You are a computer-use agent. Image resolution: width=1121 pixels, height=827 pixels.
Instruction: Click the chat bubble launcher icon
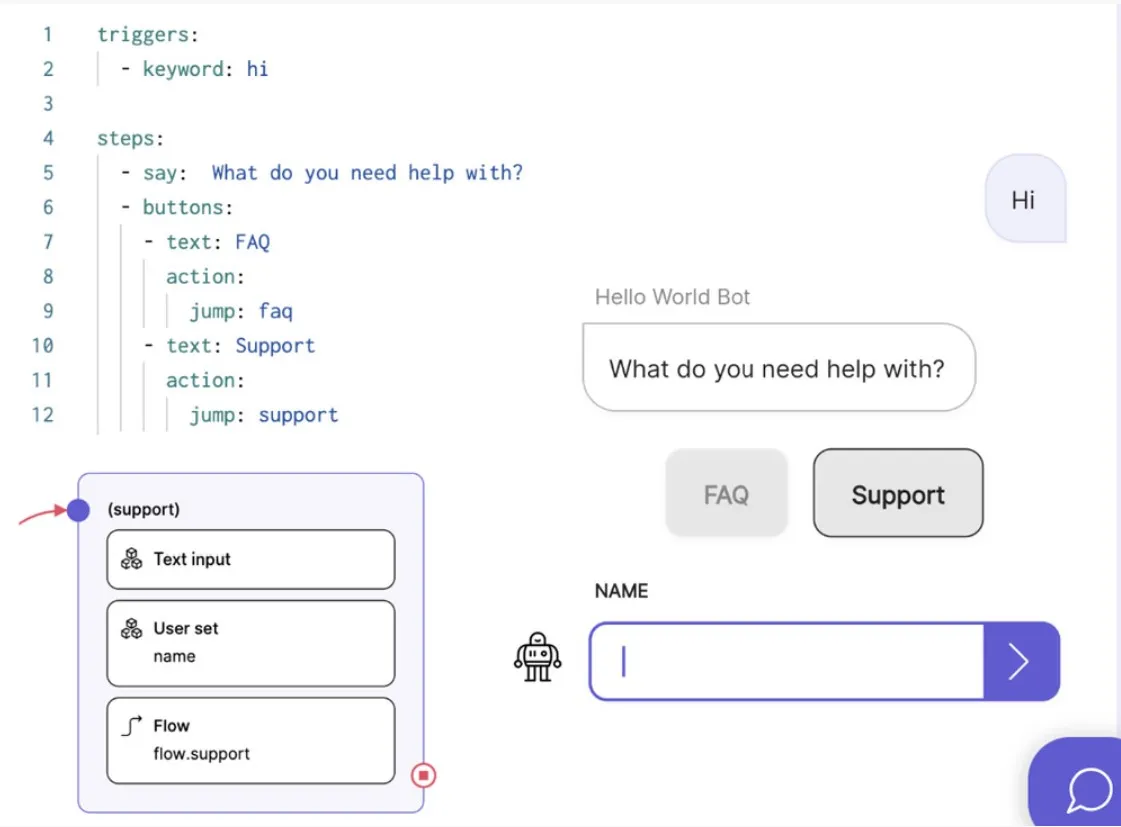(1088, 790)
